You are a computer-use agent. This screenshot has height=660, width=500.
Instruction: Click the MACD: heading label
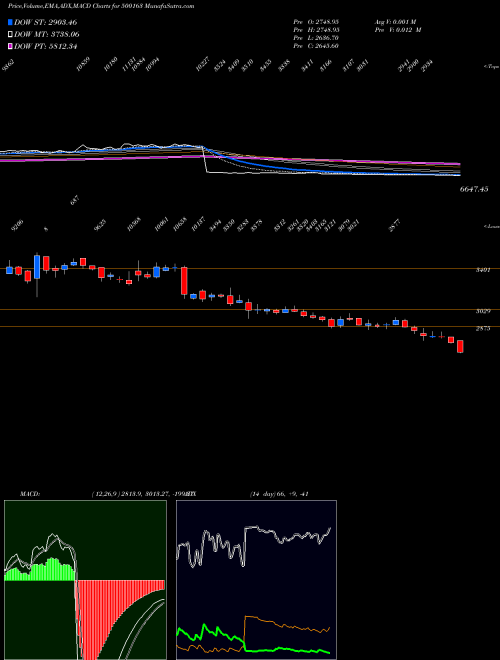tap(30, 494)
